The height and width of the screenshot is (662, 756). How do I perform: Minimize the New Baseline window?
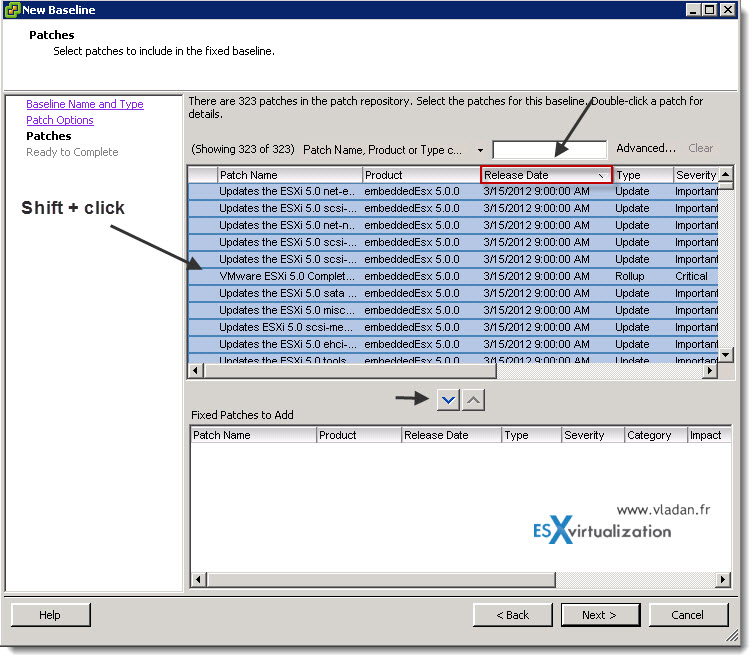tap(693, 10)
